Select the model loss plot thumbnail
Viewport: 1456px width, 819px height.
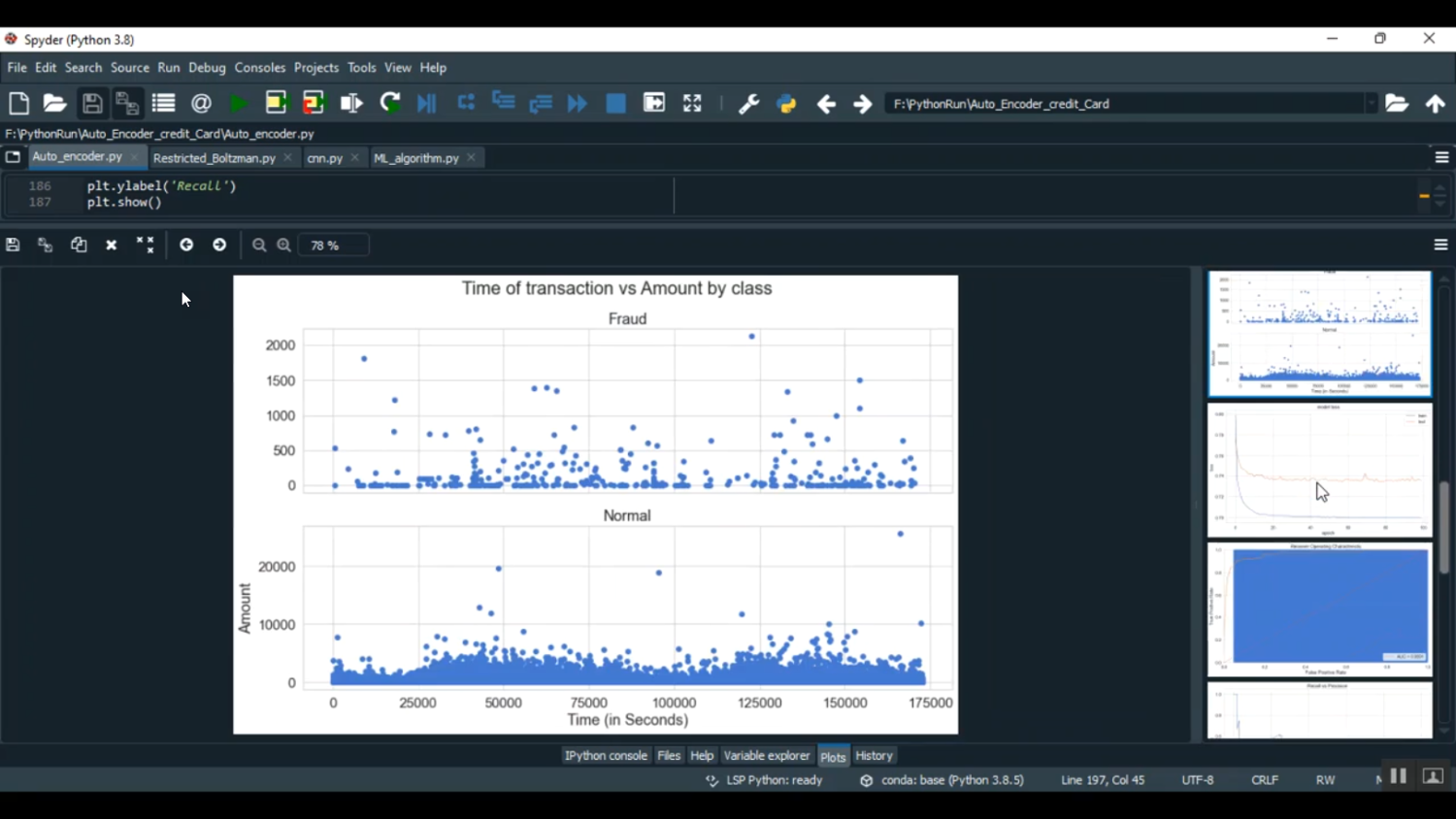tap(1319, 471)
